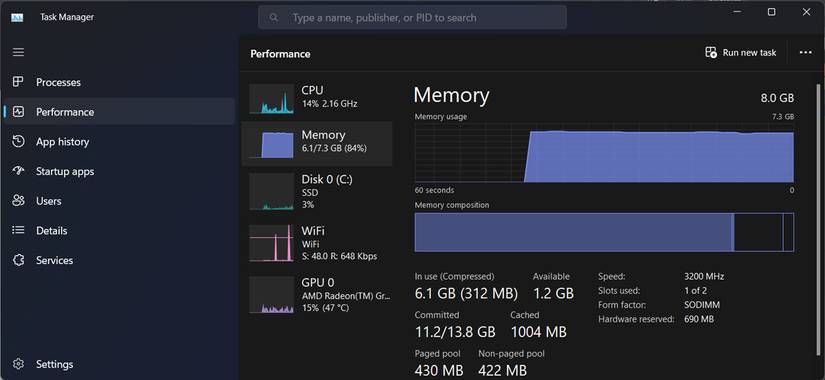Image resolution: width=825 pixels, height=380 pixels.
Task: Click the Settings gear icon
Action: 18,364
